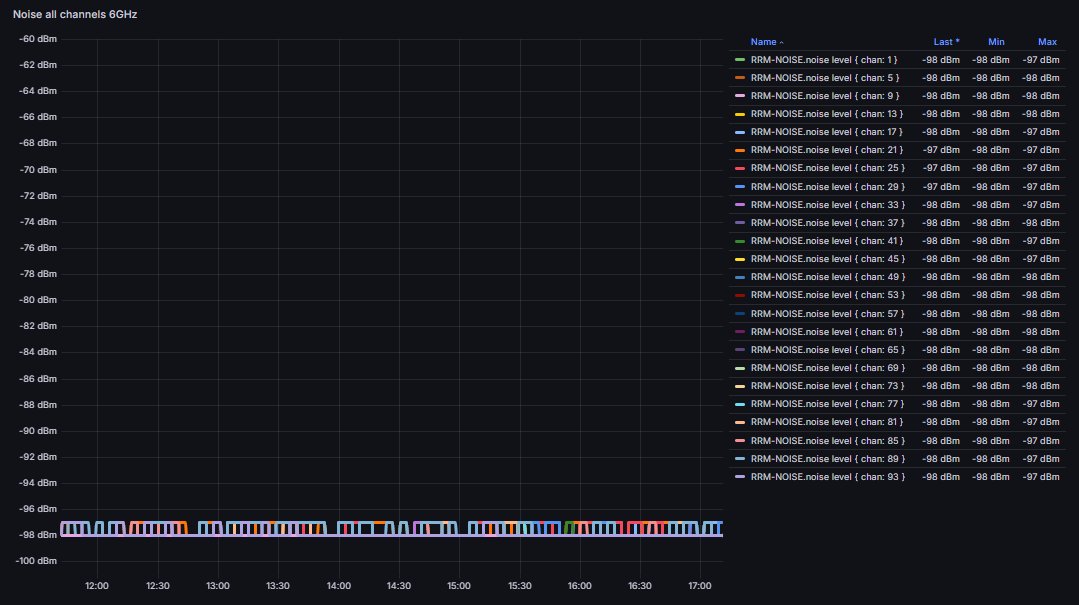Change series color swatch of chan: 29
1079x605 pixels.
pyautogui.click(x=740, y=187)
